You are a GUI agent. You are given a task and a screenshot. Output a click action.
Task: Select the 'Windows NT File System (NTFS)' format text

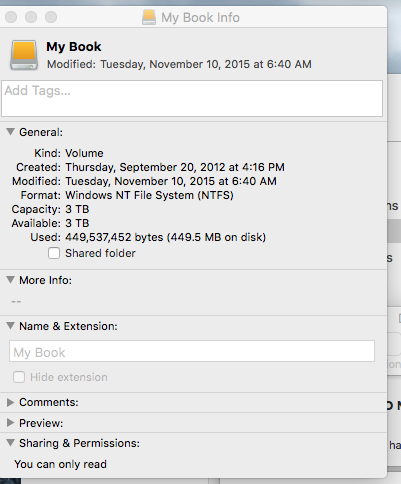pos(149,195)
